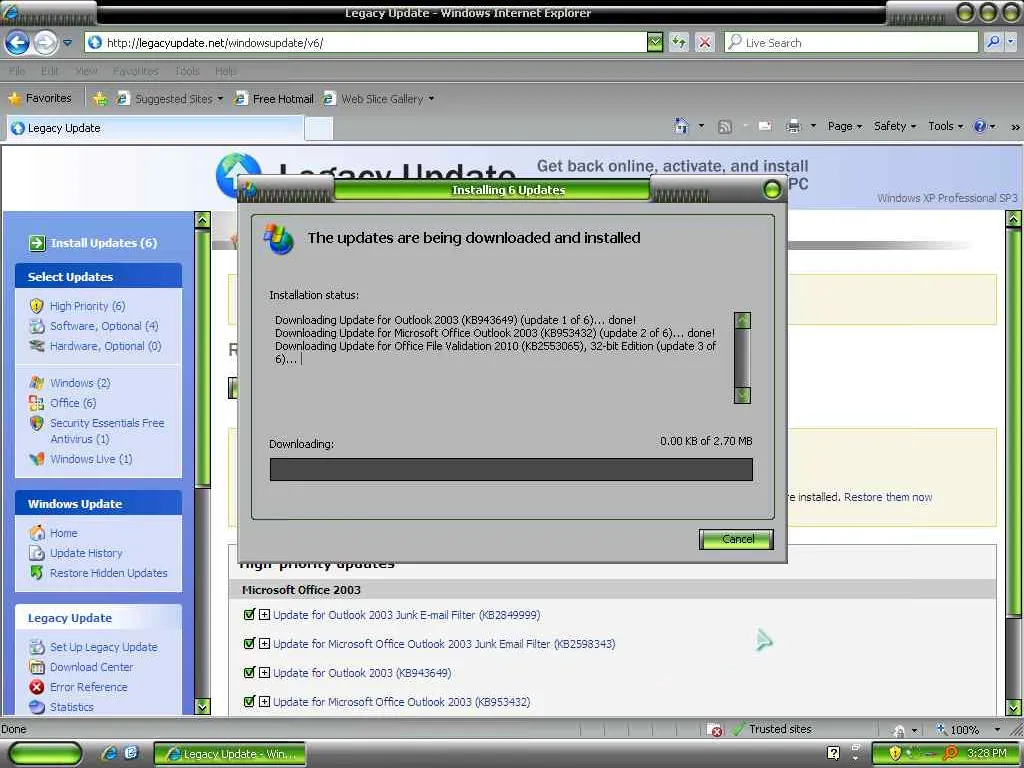Image resolution: width=1024 pixels, height=768 pixels.
Task: Open the View menu
Action: [86, 71]
